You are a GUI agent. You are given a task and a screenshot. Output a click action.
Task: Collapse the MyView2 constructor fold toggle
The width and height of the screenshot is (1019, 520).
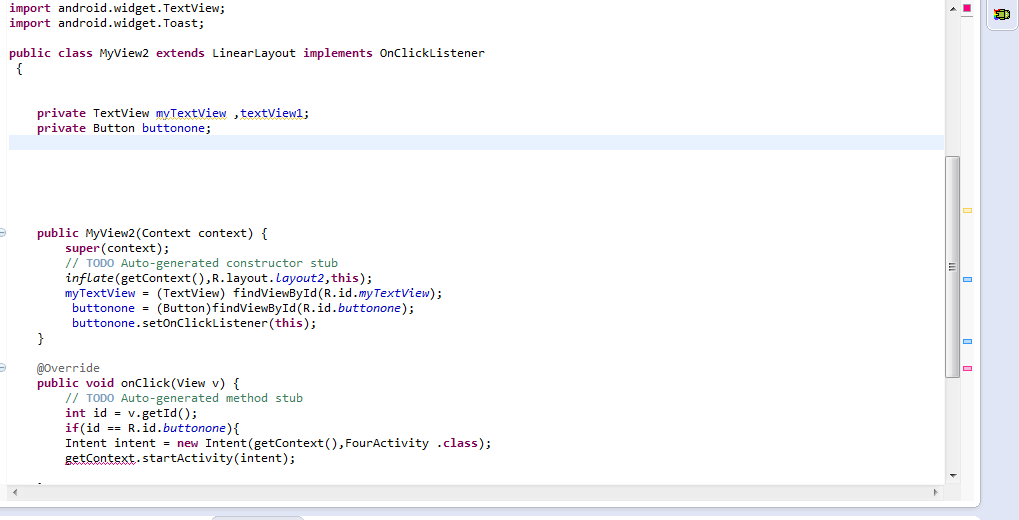click(x=3, y=233)
